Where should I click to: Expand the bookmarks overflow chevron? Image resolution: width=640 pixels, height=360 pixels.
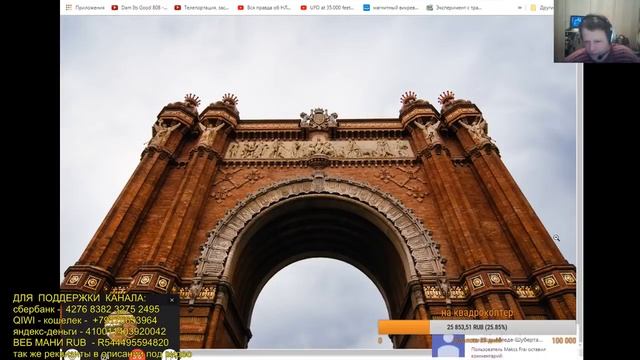tap(520, 7)
